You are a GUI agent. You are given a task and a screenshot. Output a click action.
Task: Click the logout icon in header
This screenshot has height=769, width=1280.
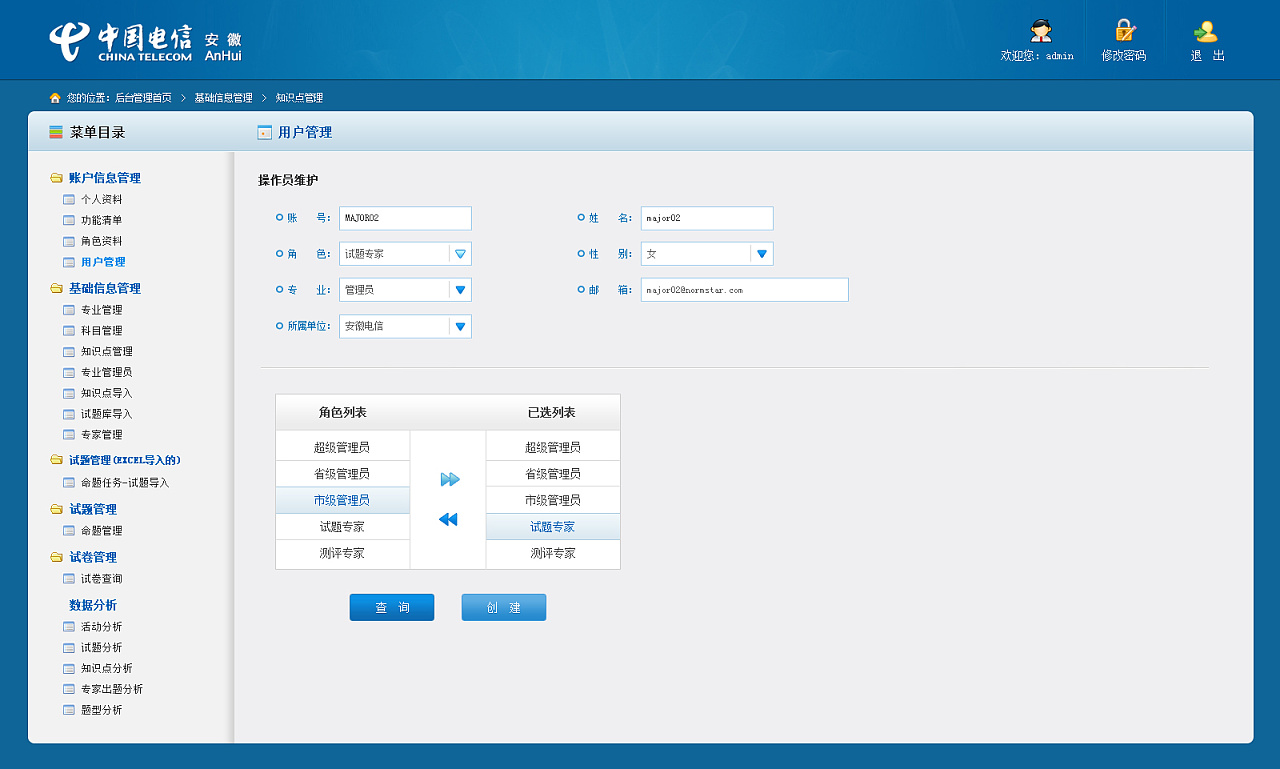pos(1206,32)
